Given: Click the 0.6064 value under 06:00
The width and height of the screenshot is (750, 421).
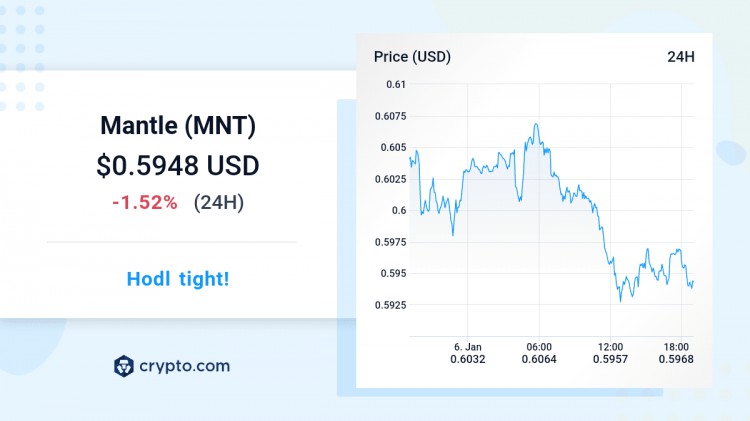Looking at the screenshot, I should pyautogui.click(x=539, y=359).
